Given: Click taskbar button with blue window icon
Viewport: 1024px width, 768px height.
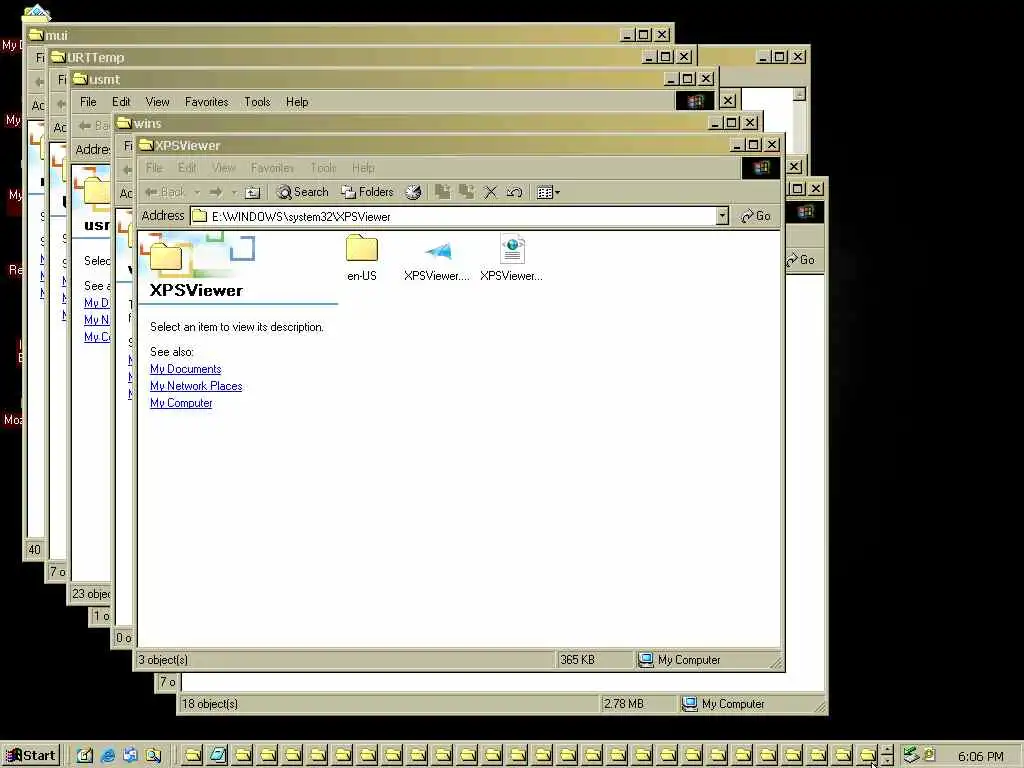Looking at the screenshot, I should coord(217,756).
